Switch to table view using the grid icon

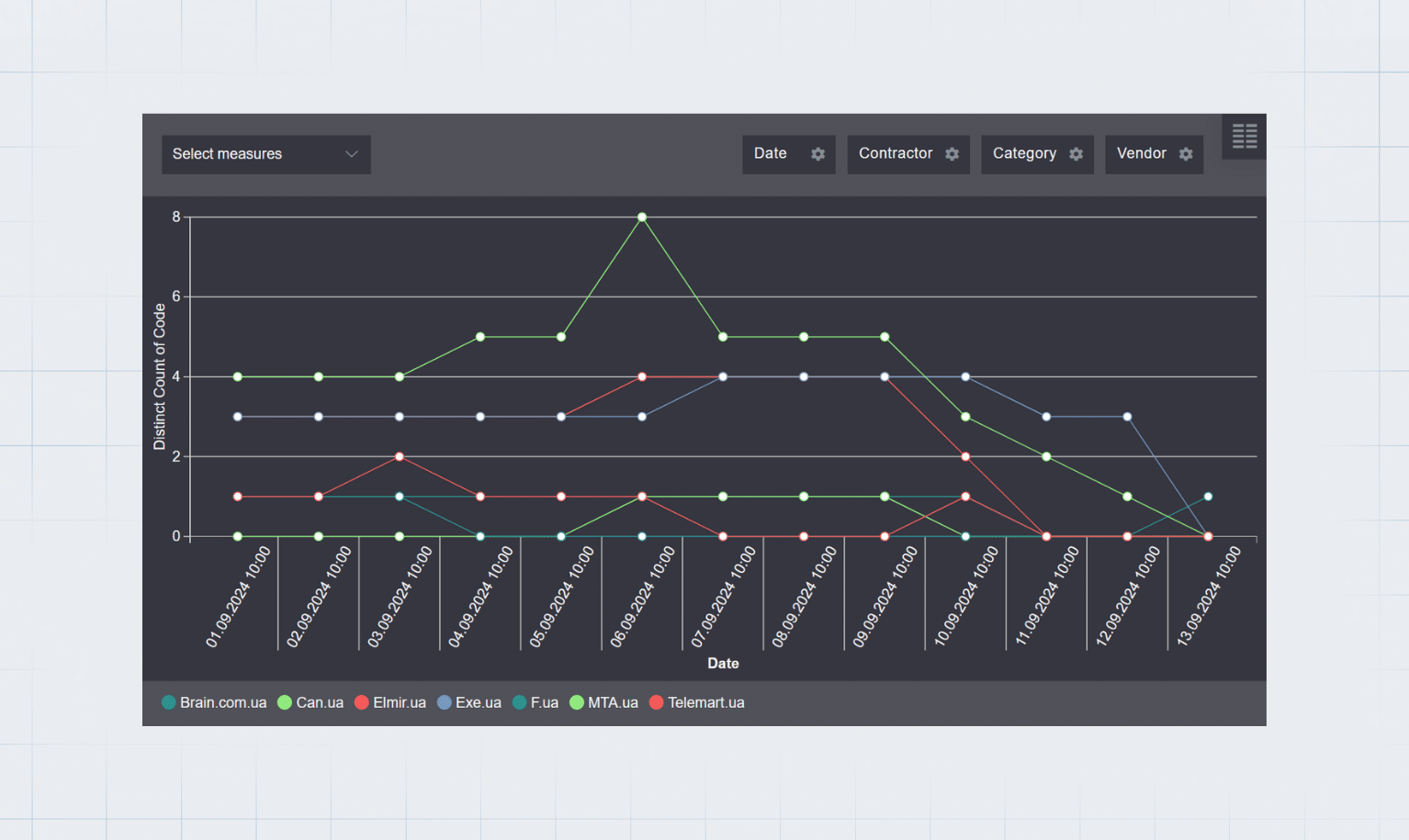coord(1244,135)
